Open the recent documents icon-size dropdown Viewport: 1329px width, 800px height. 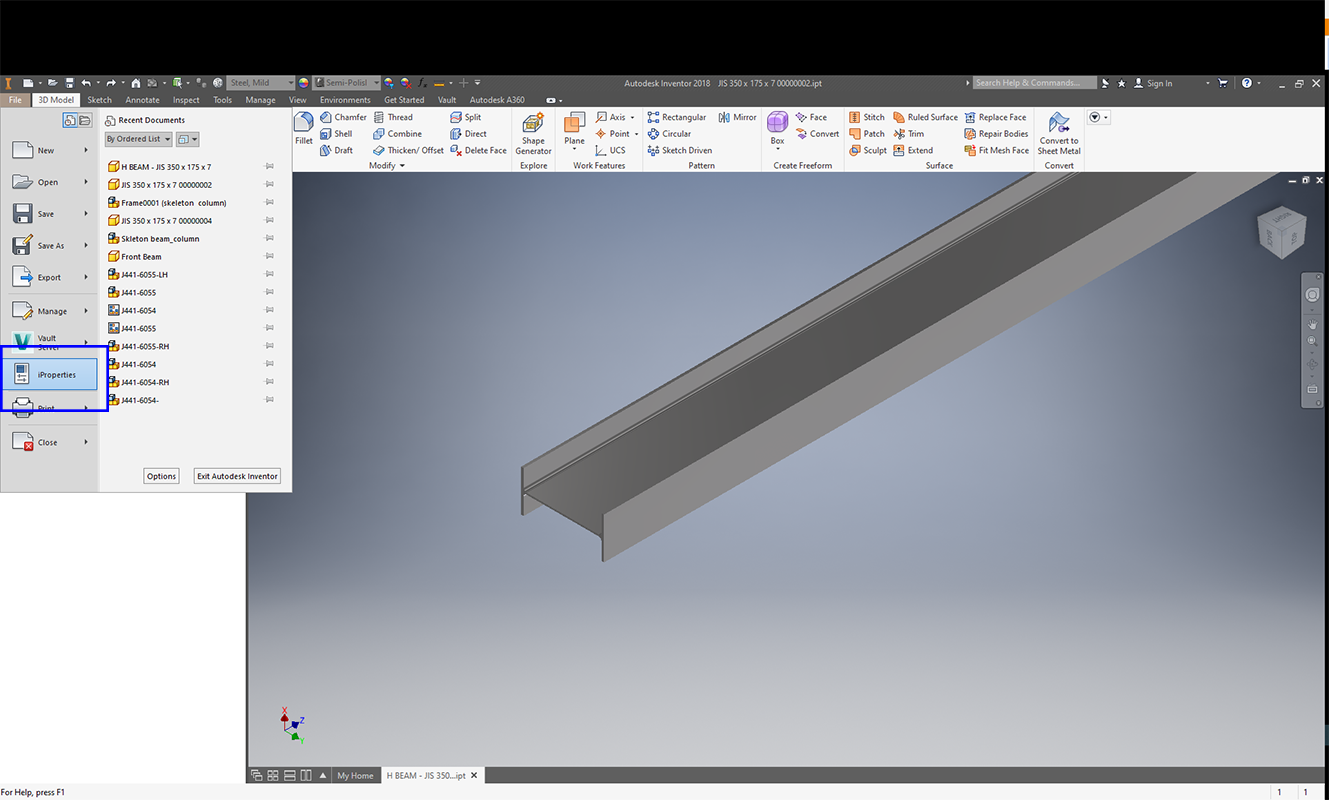coord(188,139)
